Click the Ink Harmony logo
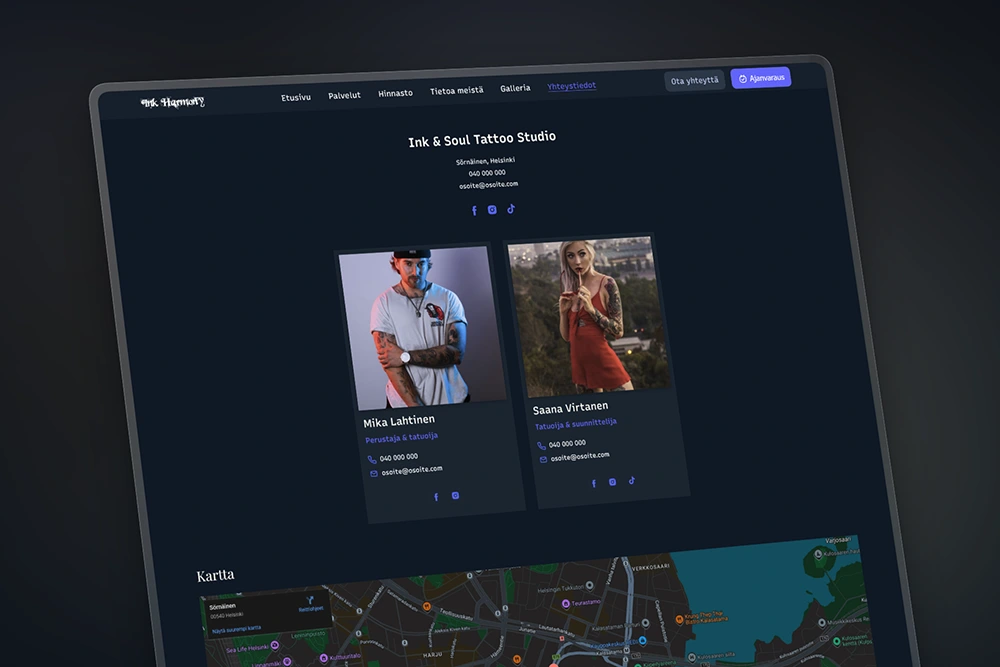Viewport: 1000px width, 667px height. [173, 102]
